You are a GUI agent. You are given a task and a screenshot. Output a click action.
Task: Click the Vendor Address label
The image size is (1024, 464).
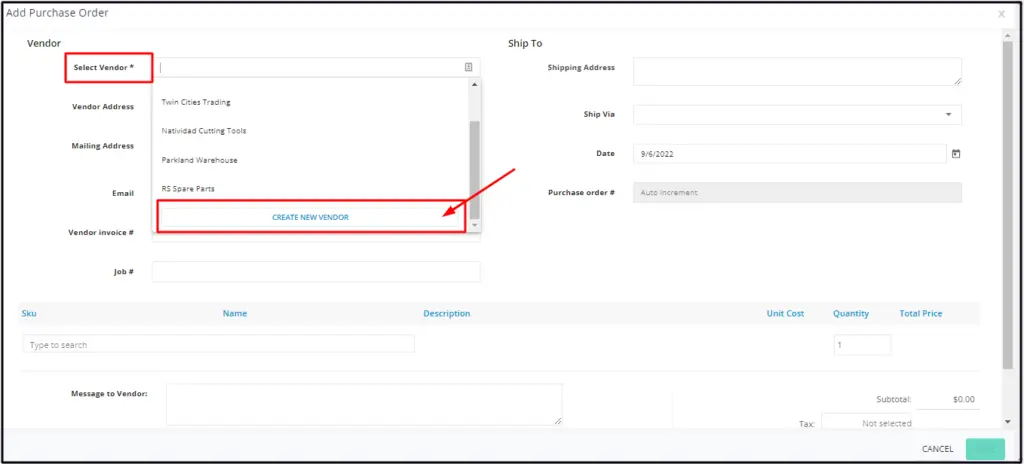tap(103, 107)
